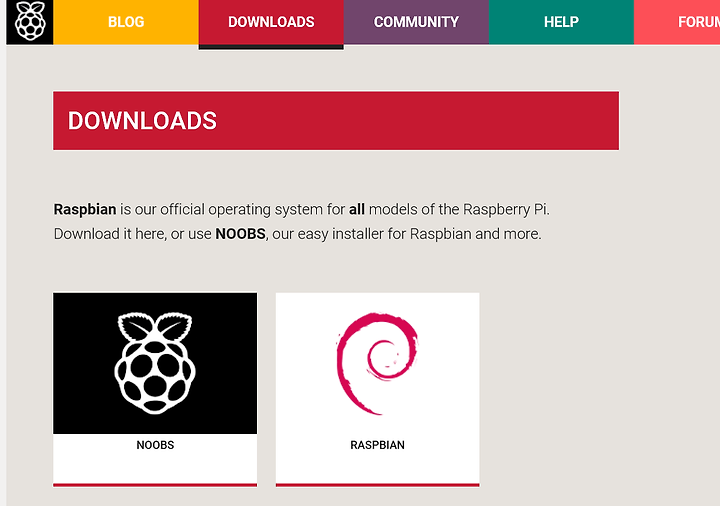Screen dimensions: 720x506
Task: Select the Downloads navigation tab
Action: tap(271, 22)
